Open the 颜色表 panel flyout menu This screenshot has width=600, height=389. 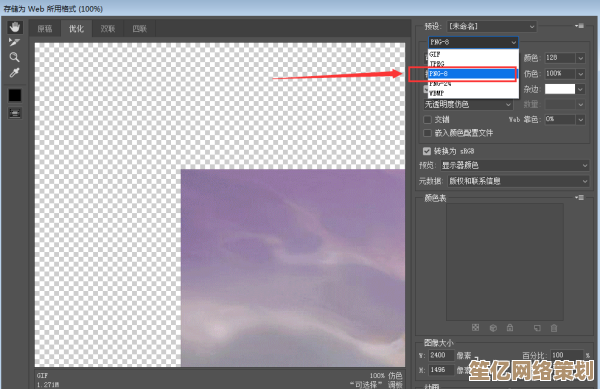580,197
